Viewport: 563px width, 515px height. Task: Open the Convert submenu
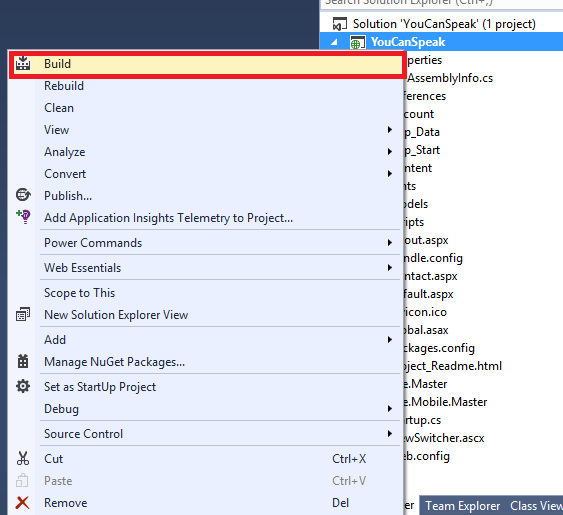click(x=205, y=174)
